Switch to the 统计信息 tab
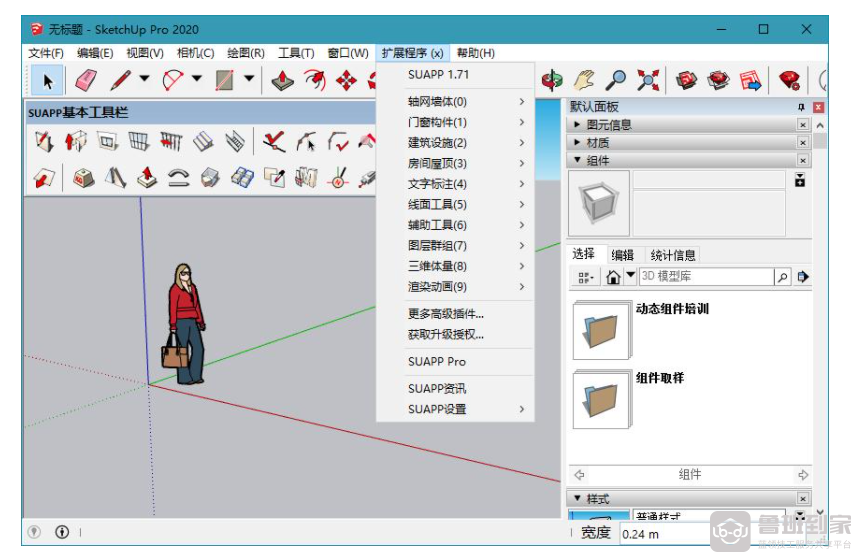856x557 pixels. pyautogui.click(x=673, y=255)
